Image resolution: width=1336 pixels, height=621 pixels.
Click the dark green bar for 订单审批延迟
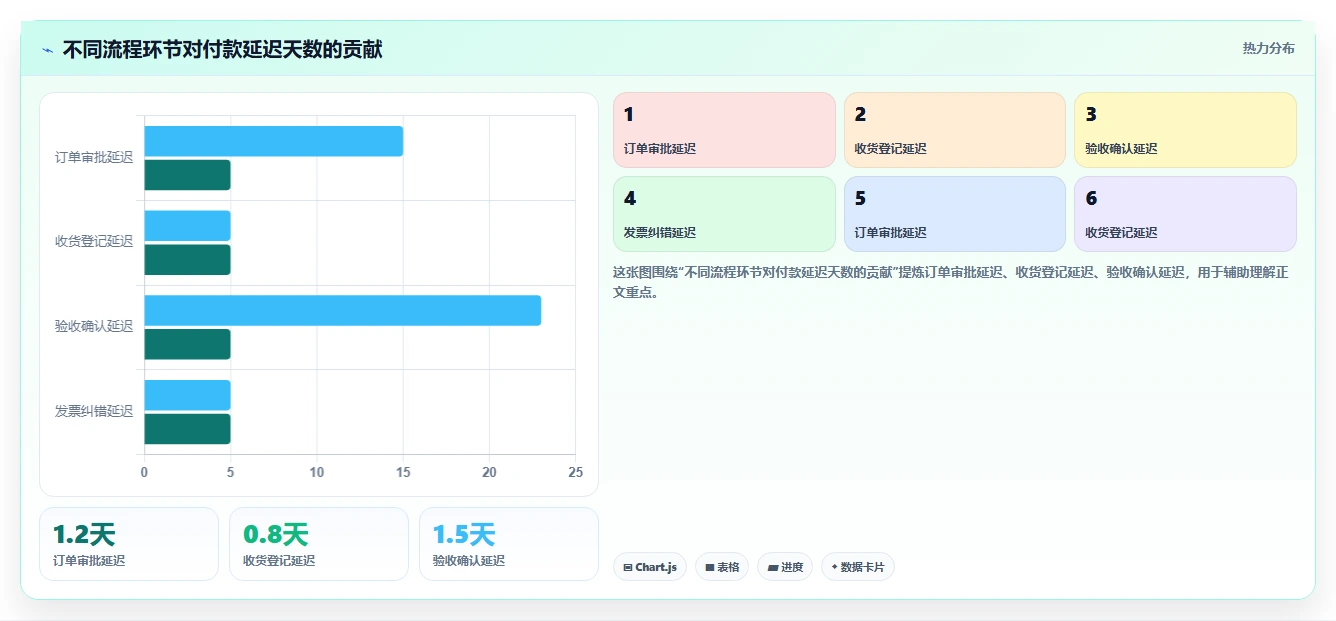click(188, 175)
